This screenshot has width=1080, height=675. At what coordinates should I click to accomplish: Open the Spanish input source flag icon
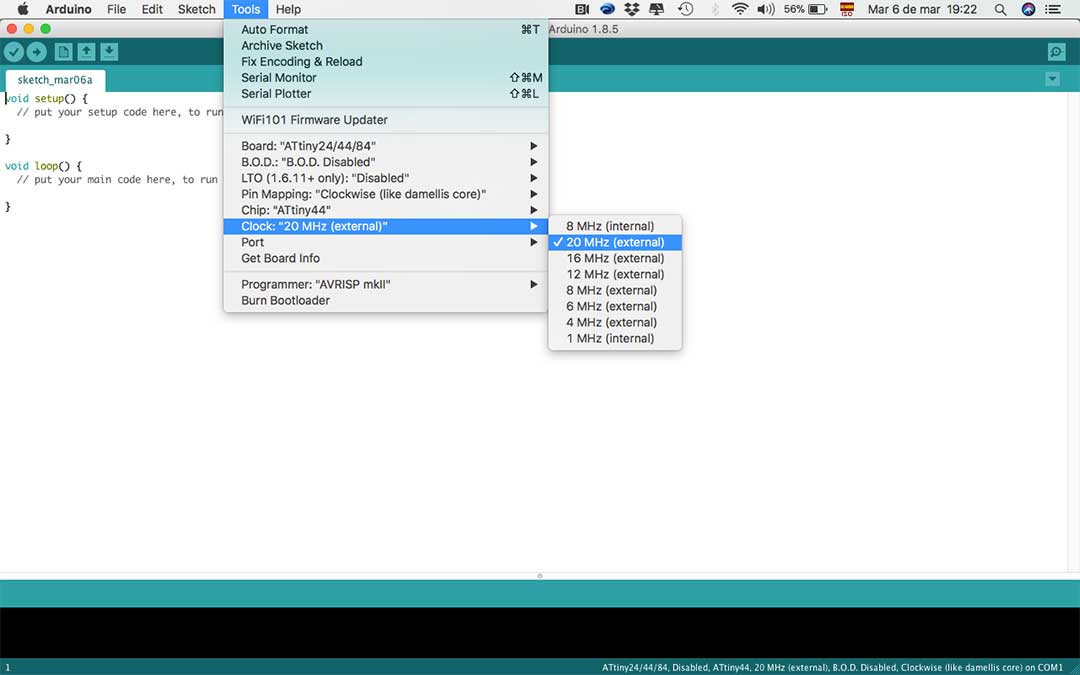point(847,9)
